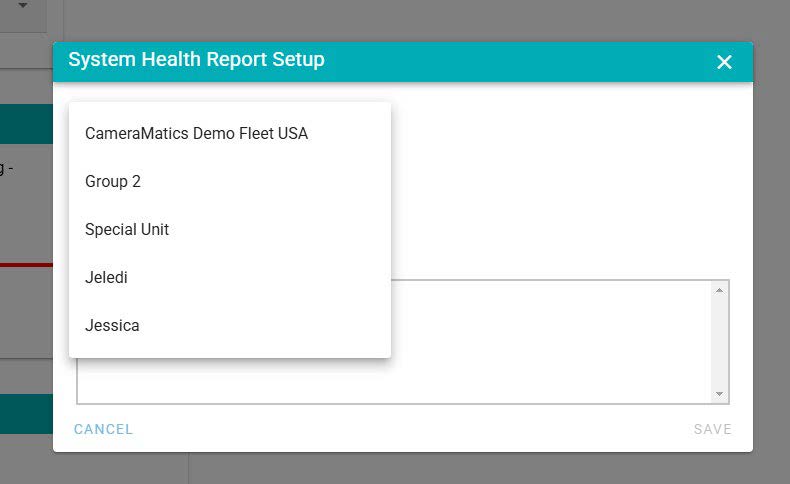Image resolution: width=790 pixels, height=484 pixels.
Task: Click the dimmed backdrop right of the dialog
Action: pos(771,250)
